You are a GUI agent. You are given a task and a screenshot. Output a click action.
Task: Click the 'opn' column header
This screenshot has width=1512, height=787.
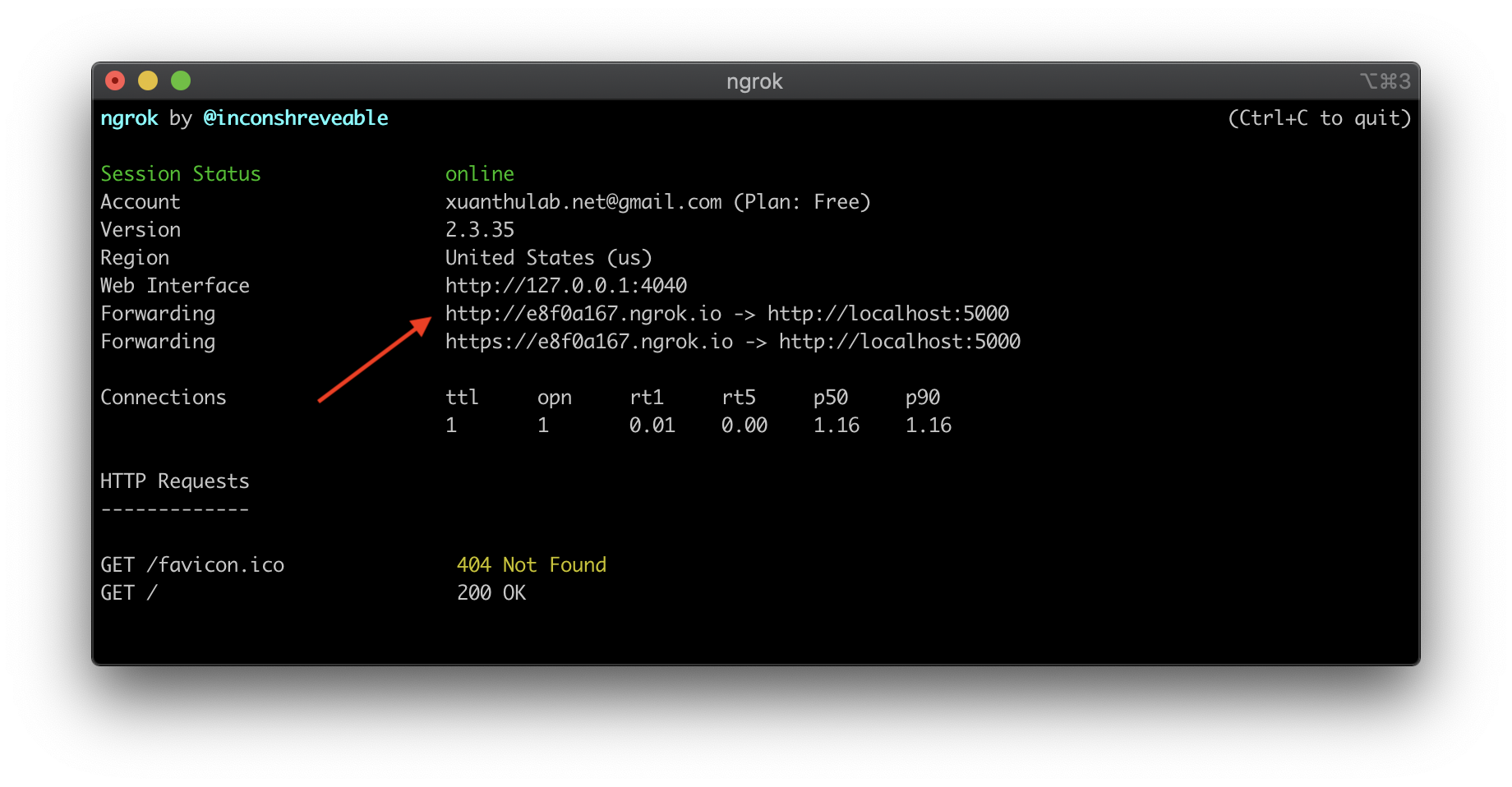pos(555,398)
